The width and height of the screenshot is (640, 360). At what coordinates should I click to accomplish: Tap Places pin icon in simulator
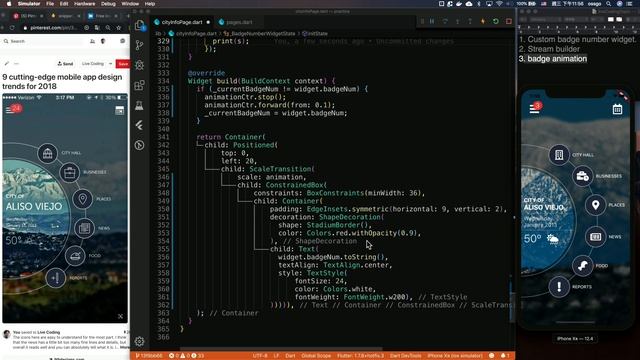pyautogui.click(x=596, y=205)
